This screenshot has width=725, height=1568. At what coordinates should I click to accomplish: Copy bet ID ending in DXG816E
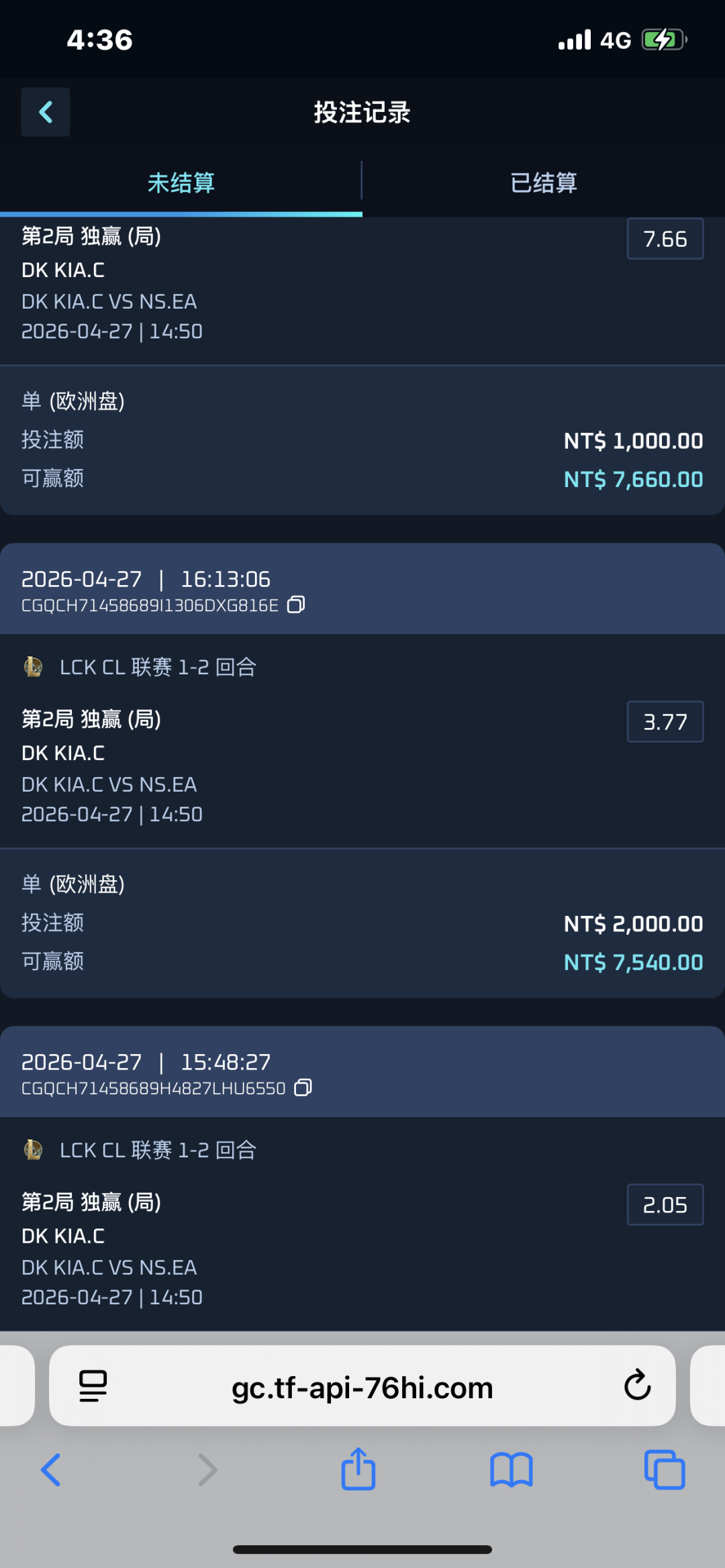(296, 605)
